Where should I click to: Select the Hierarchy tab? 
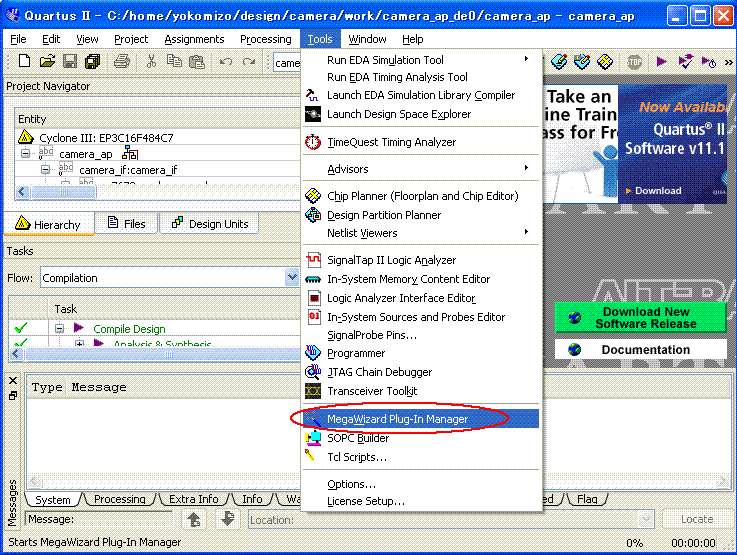pos(48,224)
